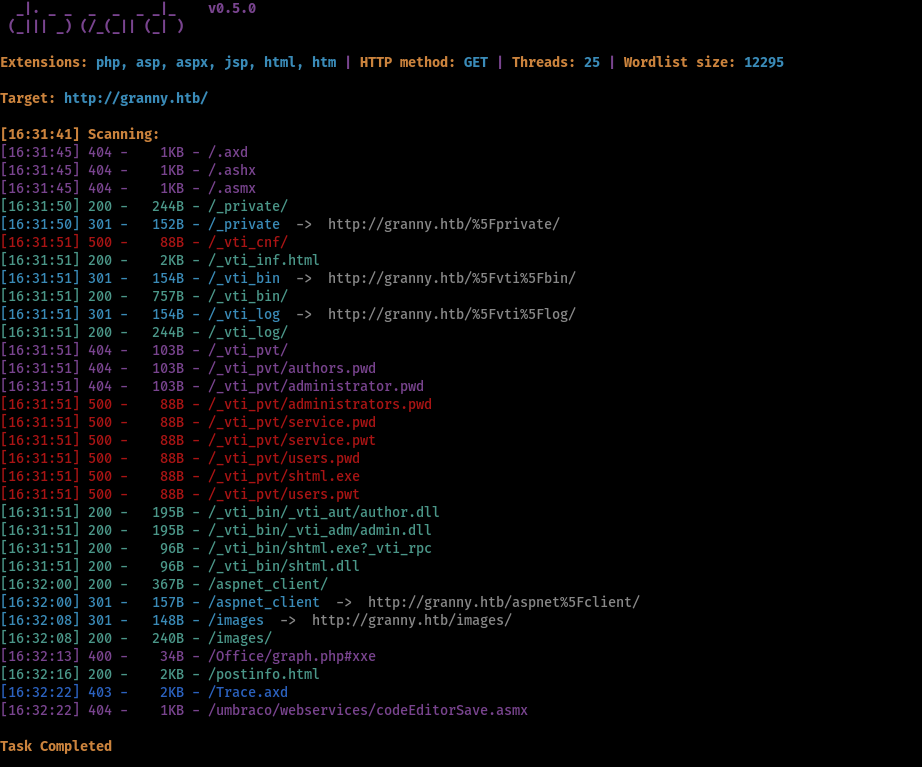The image size is (922, 767).
Task: Click the v0.5.0 version label
Action: tap(232, 8)
